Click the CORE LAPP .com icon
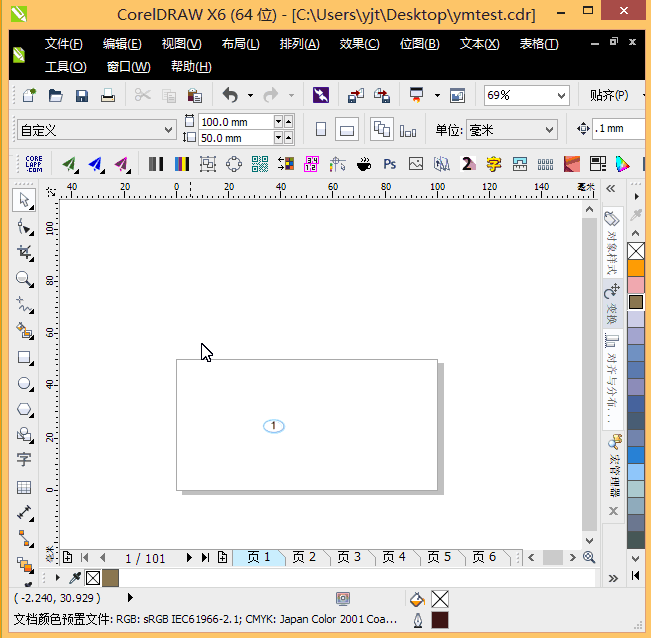 pyautogui.click(x=34, y=164)
